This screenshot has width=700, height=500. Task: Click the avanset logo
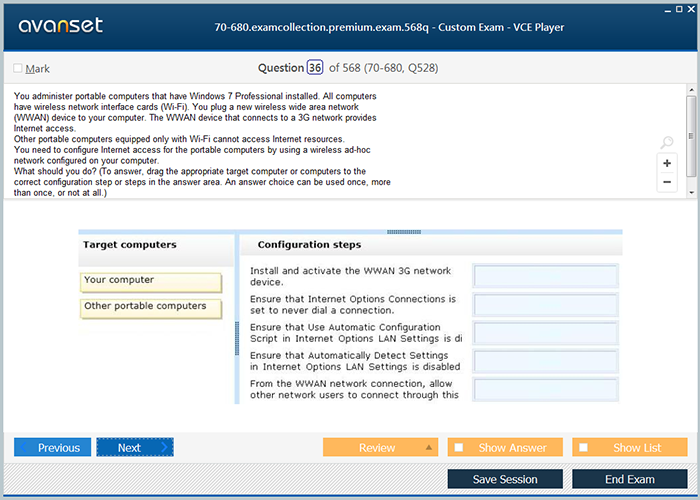click(61, 25)
